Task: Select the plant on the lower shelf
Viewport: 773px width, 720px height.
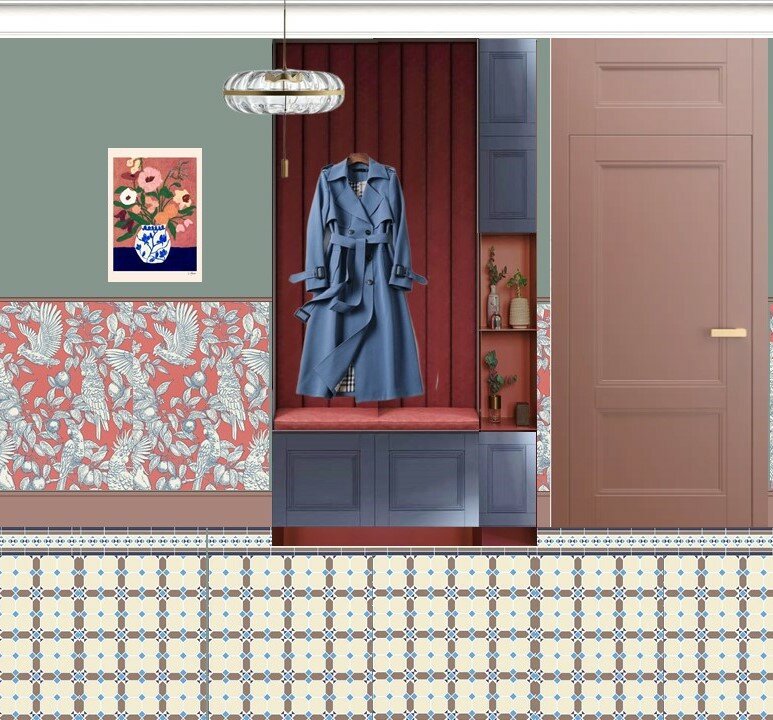Action: click(495, 384)
